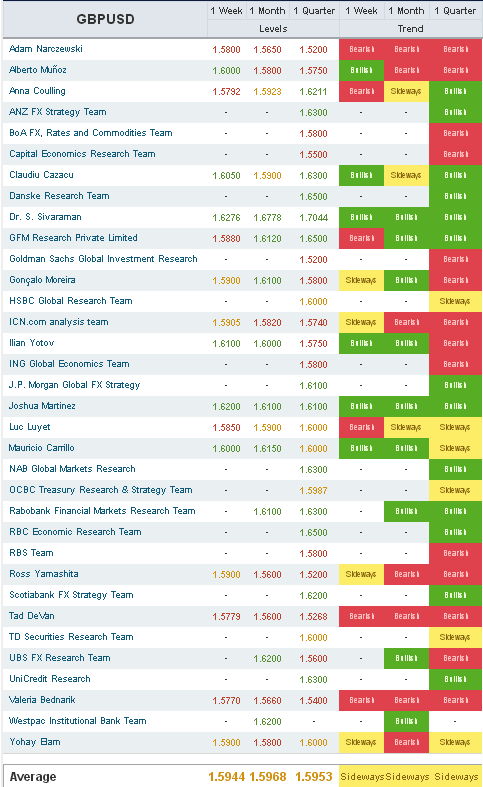The width and height of the screenshot is (483, 787).
Task: Open ANZ FX Strategy Team link
Action: (58, 112)
